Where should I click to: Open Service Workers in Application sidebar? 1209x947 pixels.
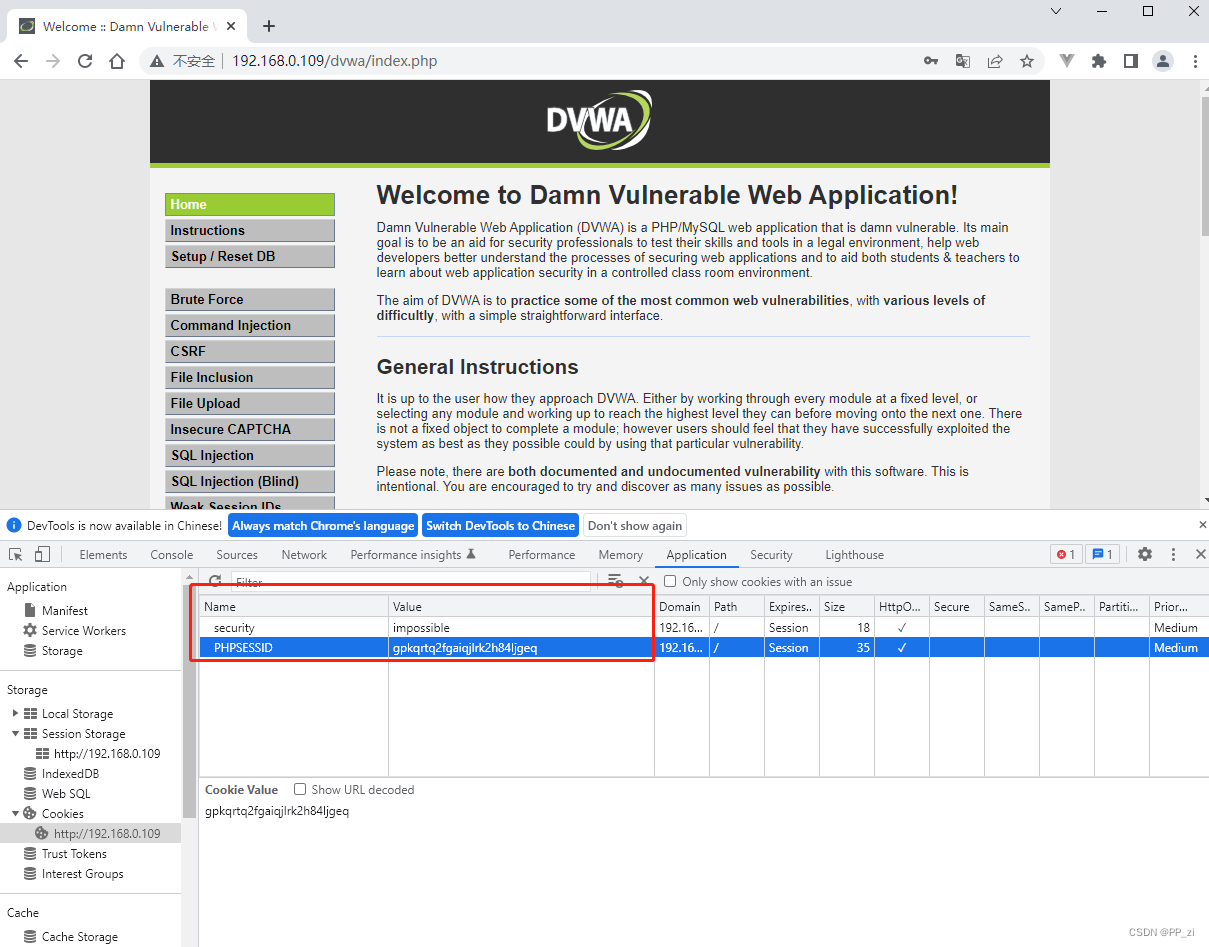pos(84,631)
